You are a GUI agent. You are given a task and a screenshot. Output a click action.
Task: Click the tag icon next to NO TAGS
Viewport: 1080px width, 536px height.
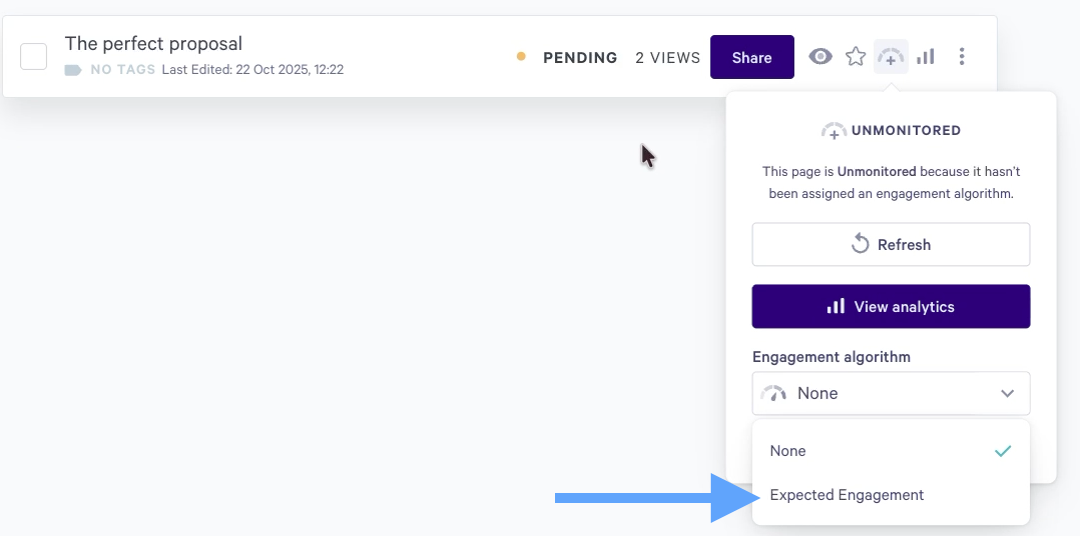(73, 70)
